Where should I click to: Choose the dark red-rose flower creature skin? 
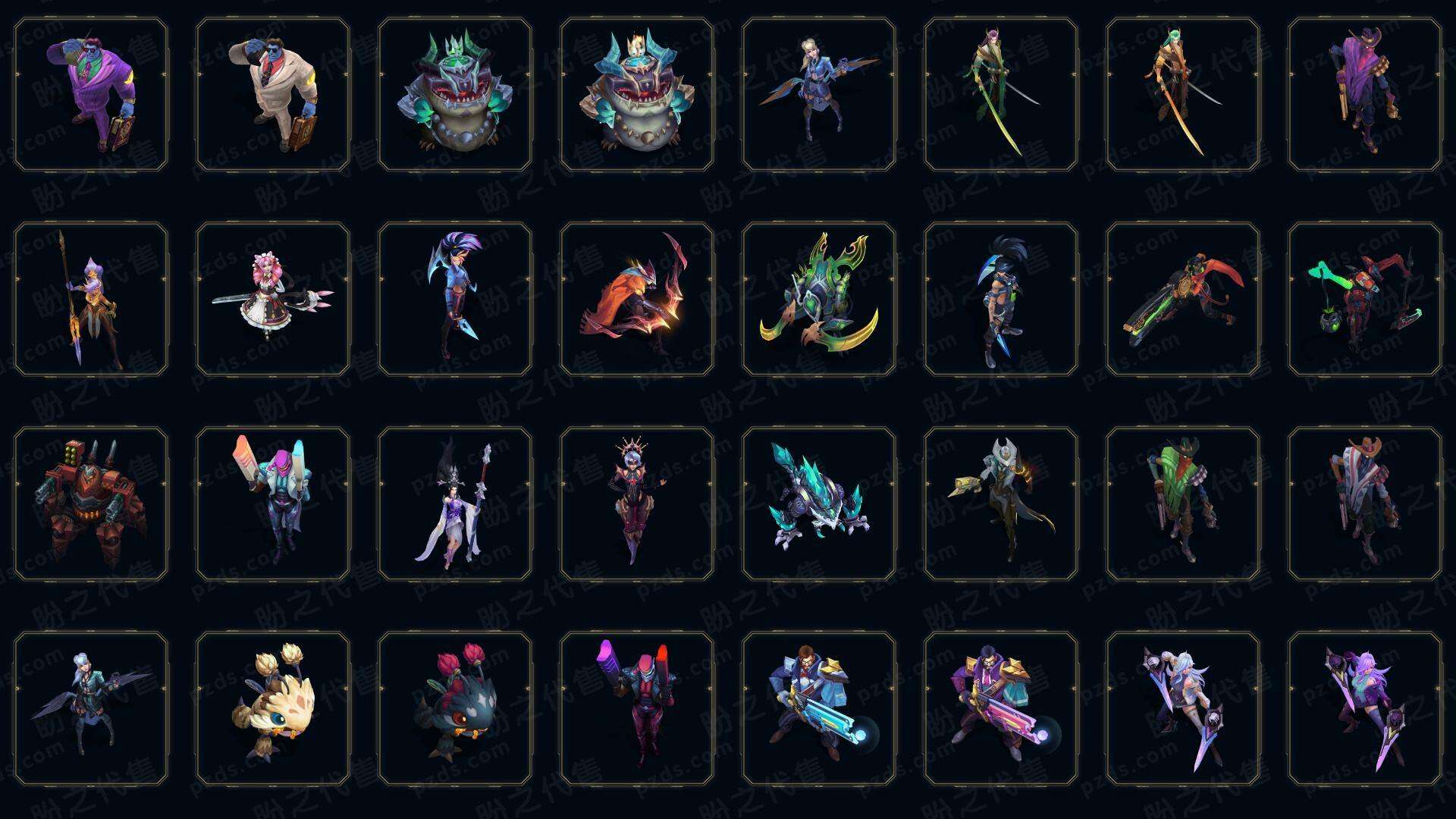coord(455,708)
